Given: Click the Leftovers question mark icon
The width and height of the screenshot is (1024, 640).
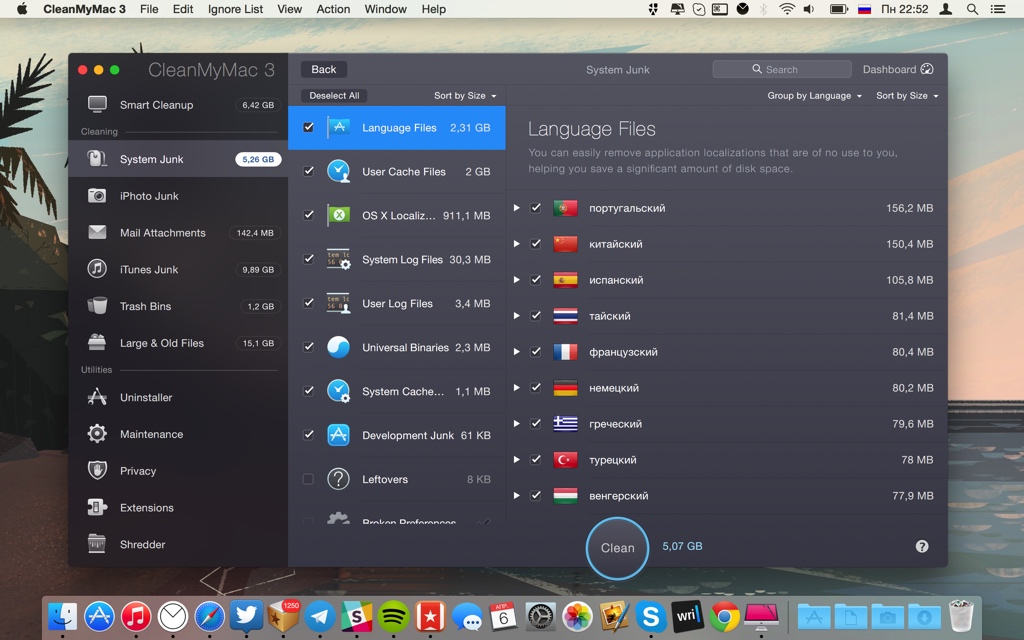Looking at the screenshot, I should pos(338,479).
